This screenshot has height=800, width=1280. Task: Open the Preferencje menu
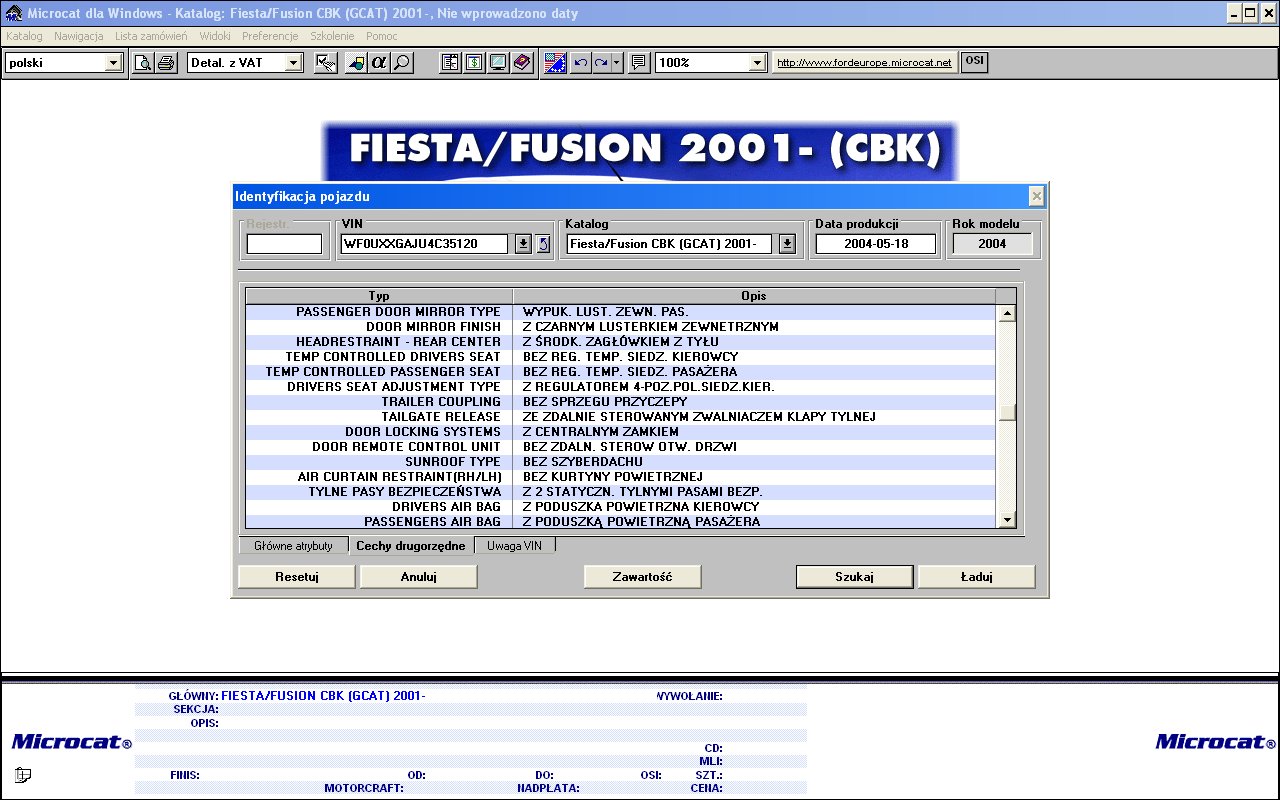tap(270, 36)
